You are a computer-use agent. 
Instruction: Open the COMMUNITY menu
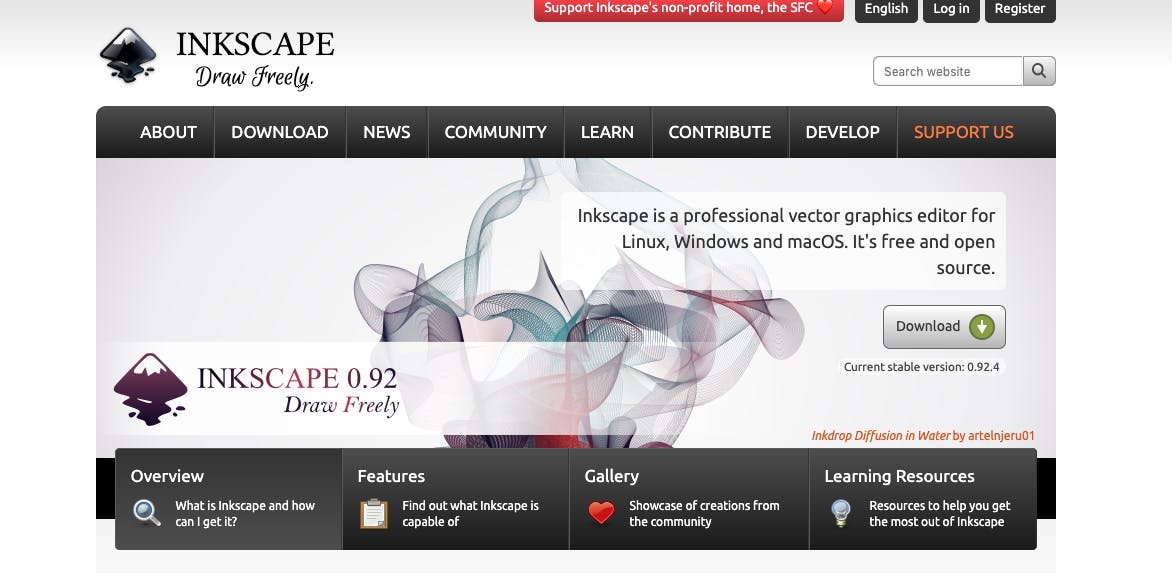pos(496,132)
